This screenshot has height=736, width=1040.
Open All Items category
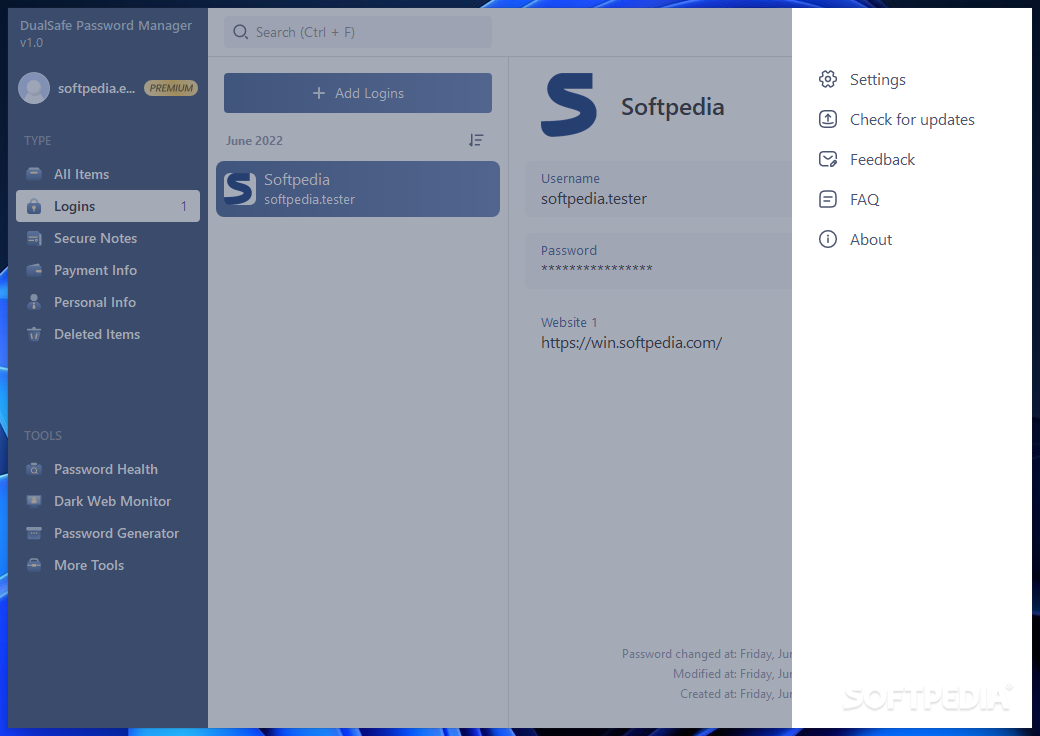[x=107, y=174]
